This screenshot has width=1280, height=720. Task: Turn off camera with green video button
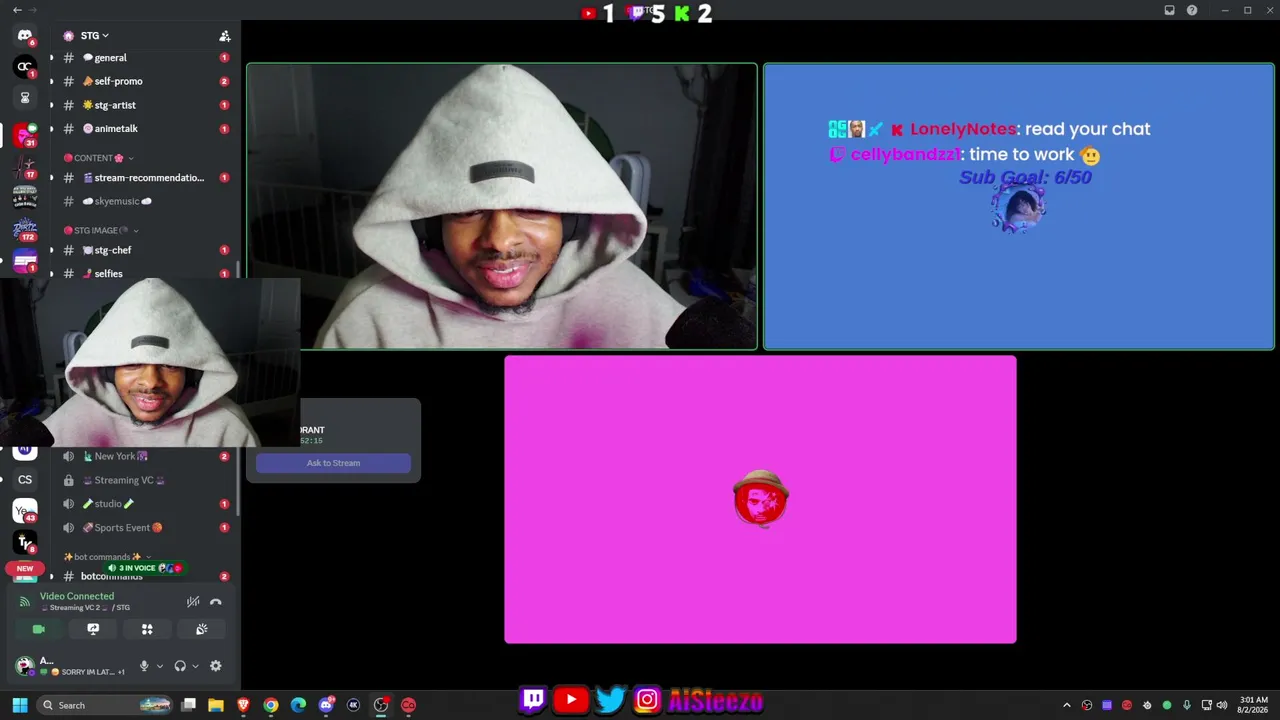pyautogui.click(x=39, y=629)
